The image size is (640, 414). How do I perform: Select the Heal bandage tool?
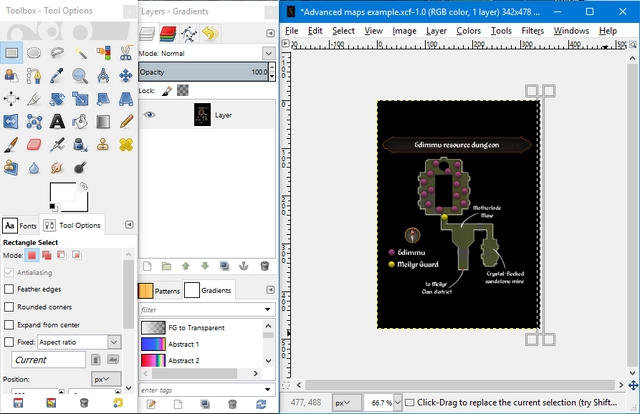[126, 145]
